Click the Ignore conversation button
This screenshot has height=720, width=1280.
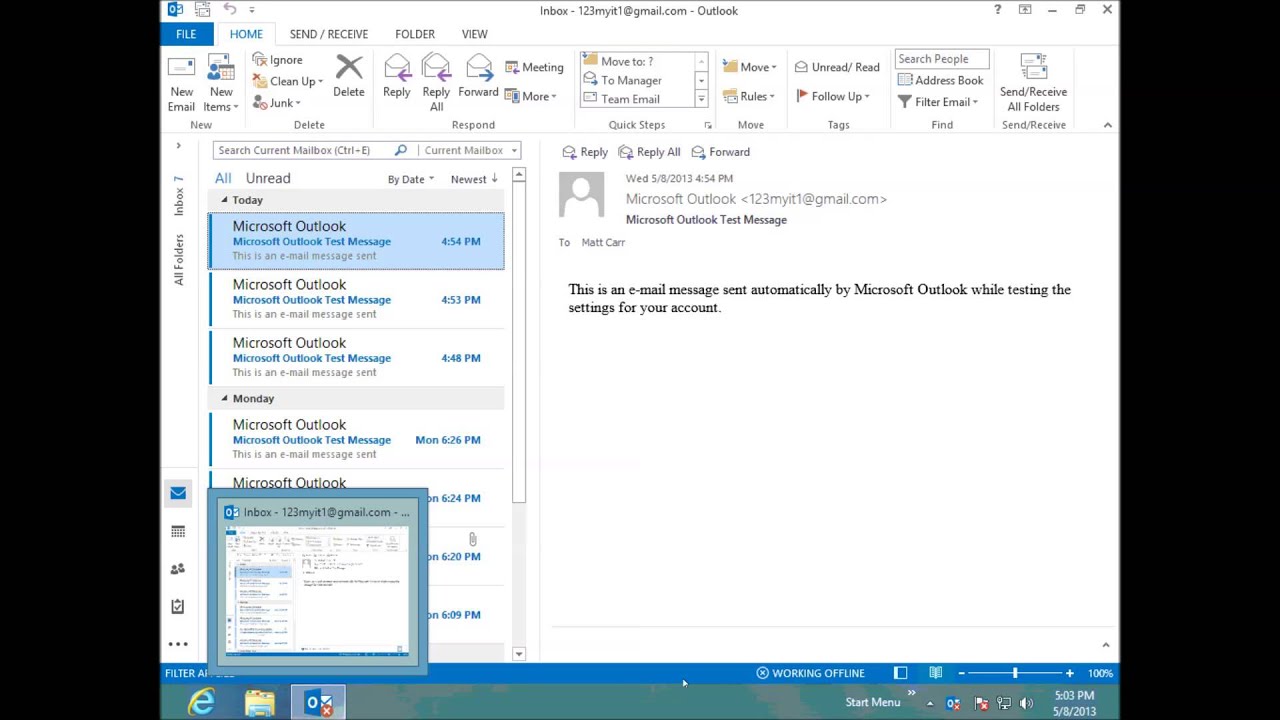coord(277,60)
